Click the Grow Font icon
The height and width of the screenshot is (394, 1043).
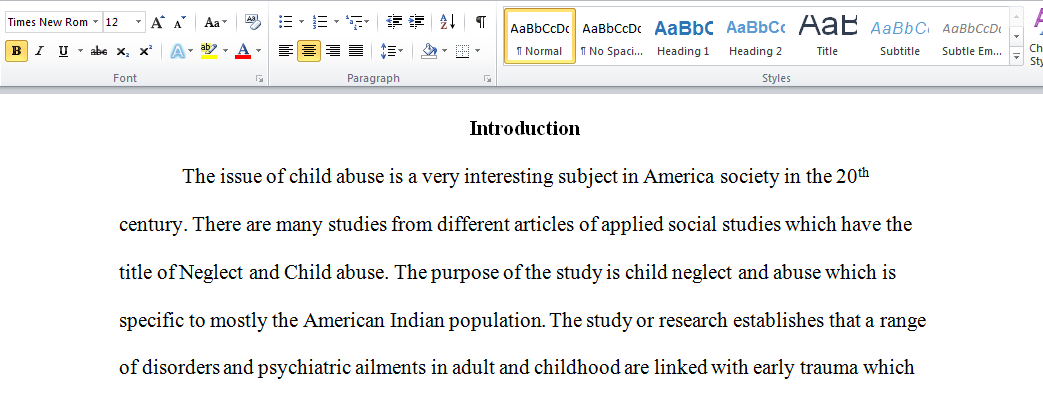pyautogui.click(x=157, y=23)
